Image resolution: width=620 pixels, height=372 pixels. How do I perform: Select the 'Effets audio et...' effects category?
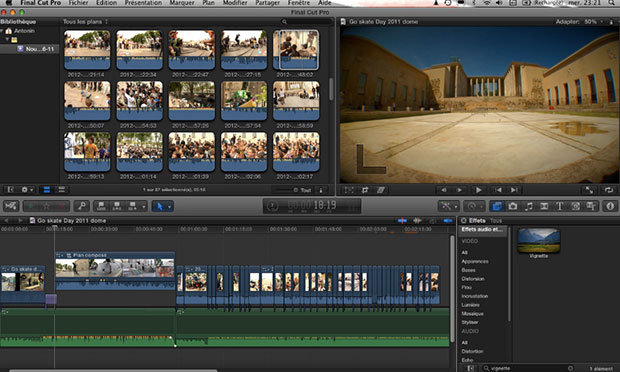coord(482,230)
